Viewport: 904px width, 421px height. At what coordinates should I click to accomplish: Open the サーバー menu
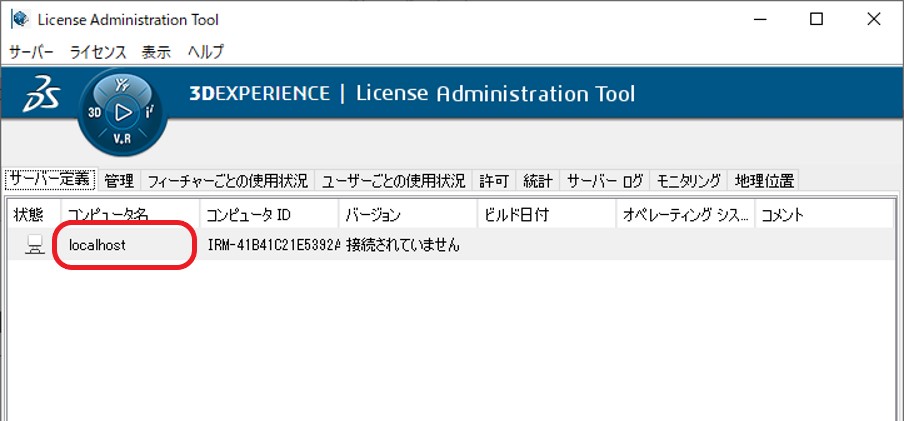[x=32, y=52]
